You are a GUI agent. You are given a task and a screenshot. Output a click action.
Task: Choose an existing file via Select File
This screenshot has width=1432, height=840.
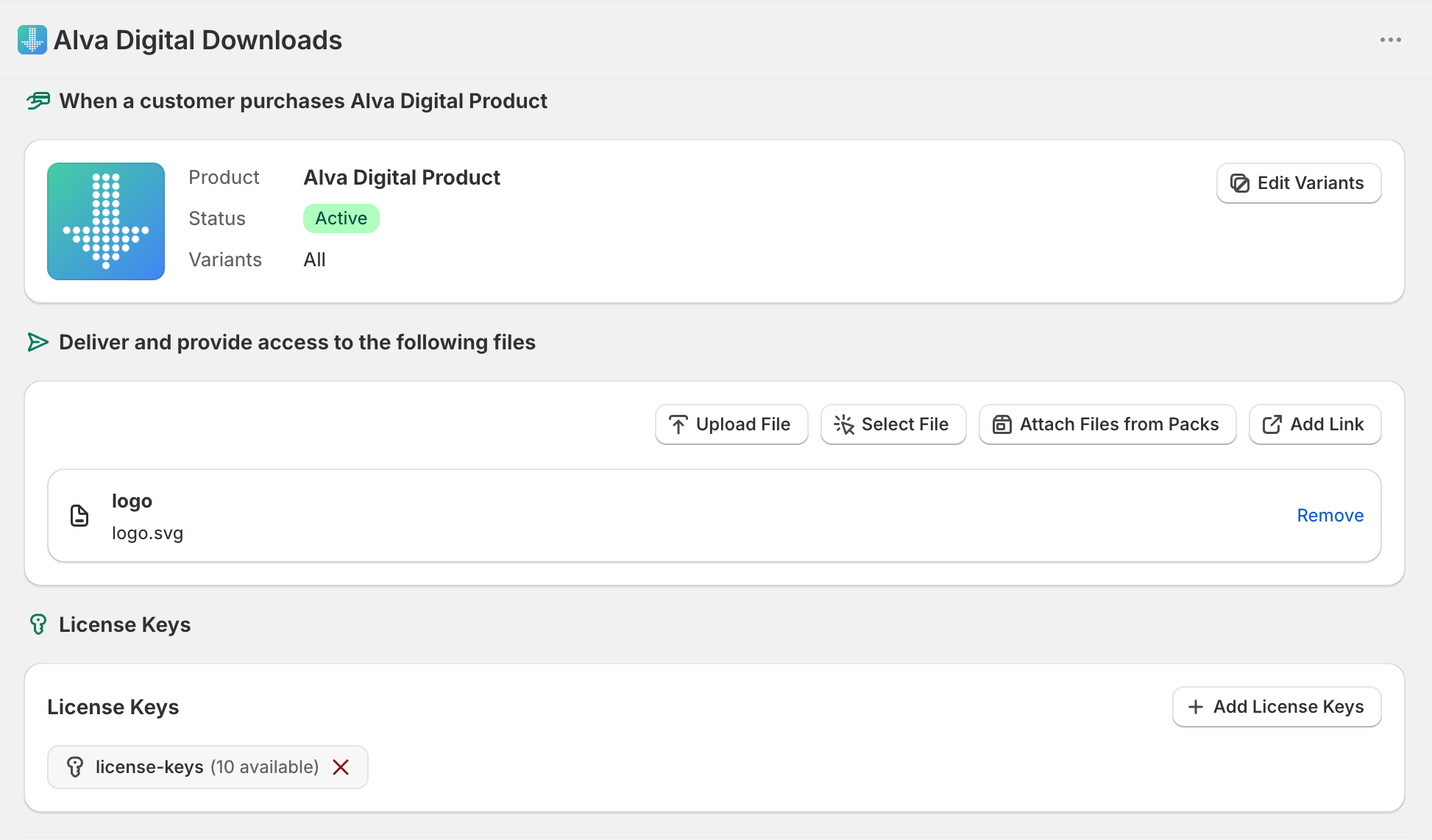pos(893,424)
